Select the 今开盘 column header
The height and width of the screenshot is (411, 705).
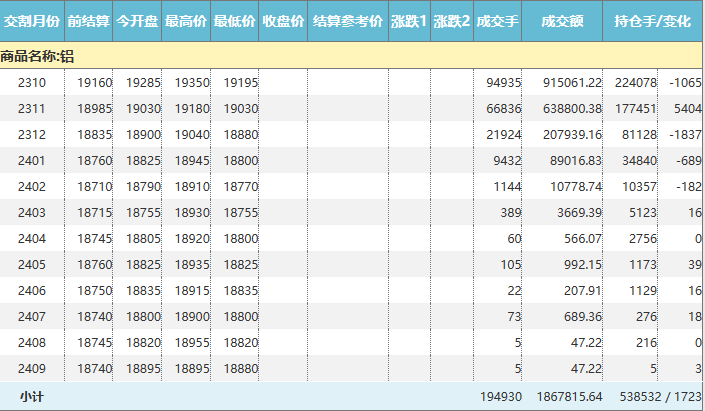137,21
